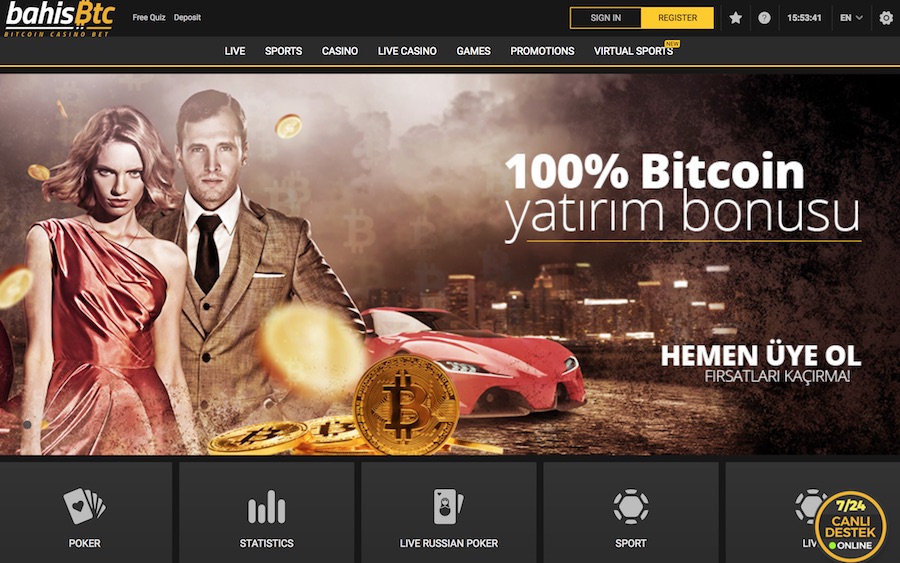Open the settings gear icon
Screen dimensions: 900x563
(x=886, y=18)
